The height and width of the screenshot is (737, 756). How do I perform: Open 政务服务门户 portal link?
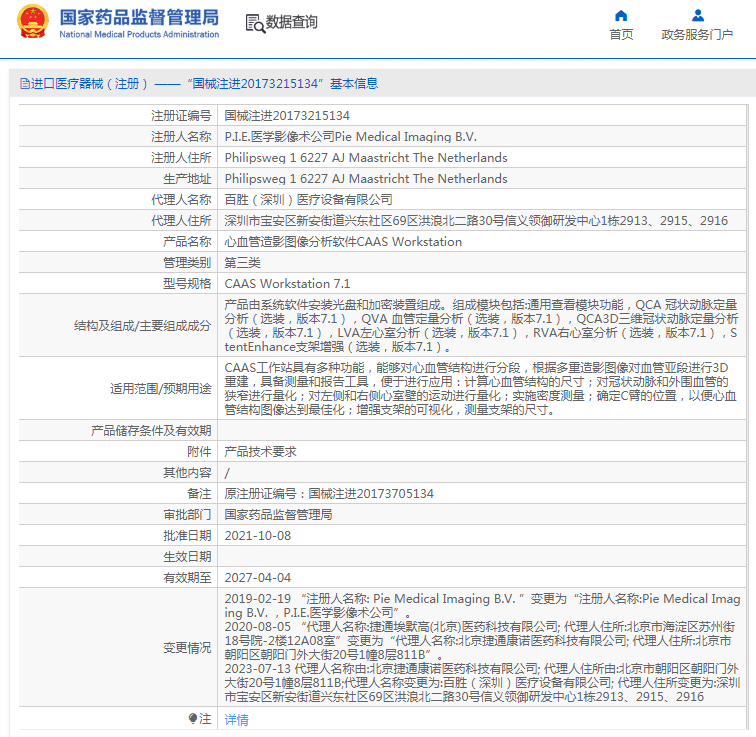coord(697,35)
